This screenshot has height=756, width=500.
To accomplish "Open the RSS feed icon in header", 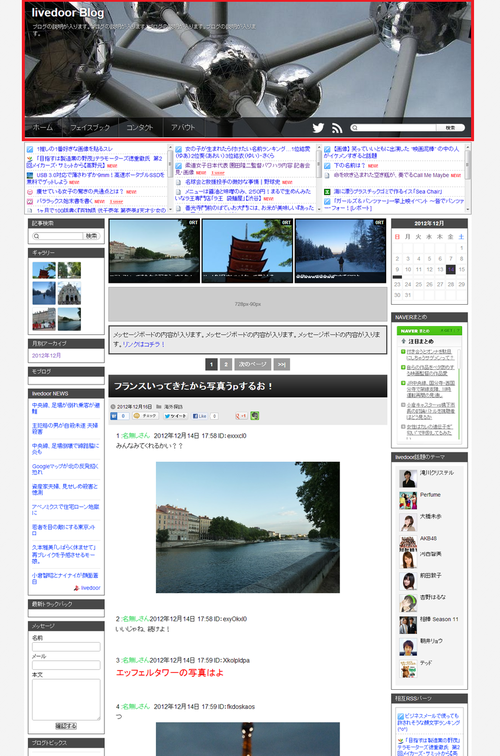I will [337, 128].
